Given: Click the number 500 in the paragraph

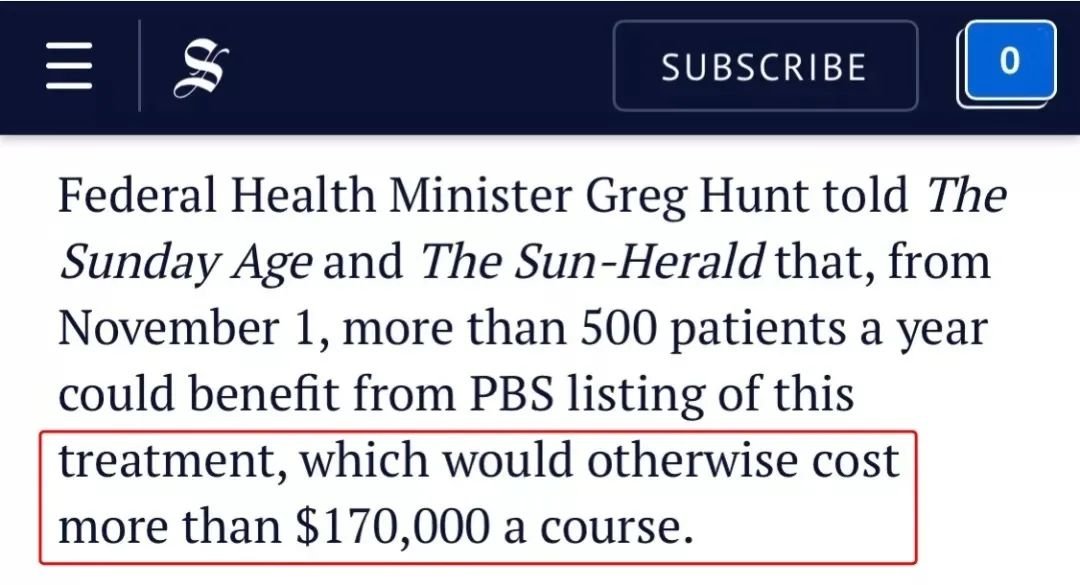Looking at the screenshot, I should point(619,328).
